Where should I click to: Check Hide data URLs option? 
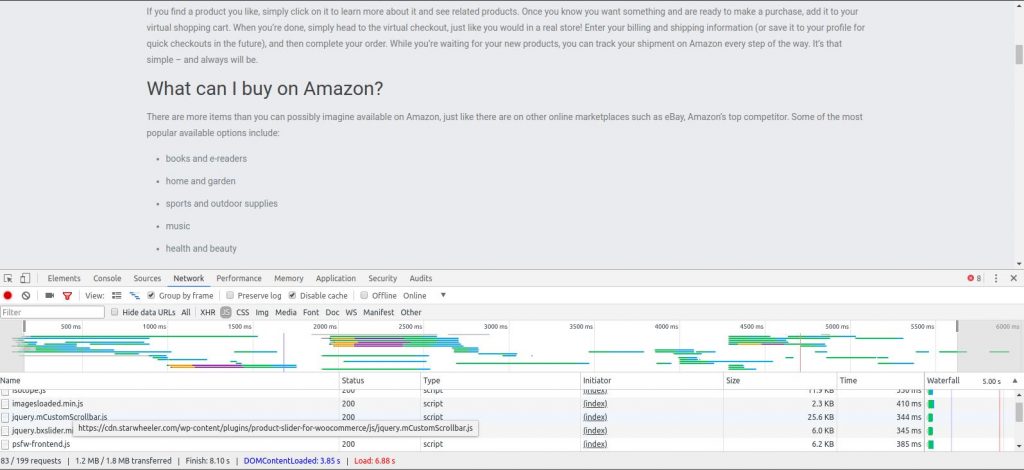[x=115, y=313]
